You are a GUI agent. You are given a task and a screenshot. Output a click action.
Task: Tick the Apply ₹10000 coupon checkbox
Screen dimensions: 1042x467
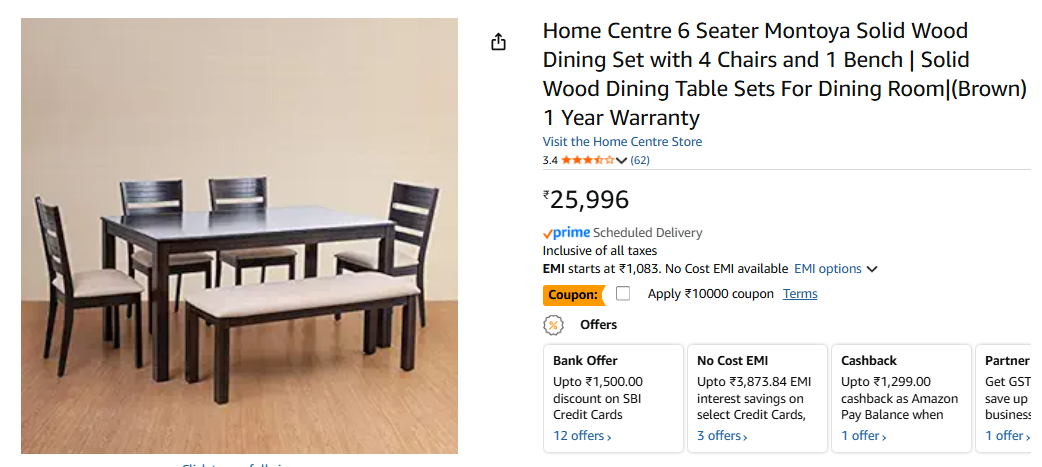click(x=623, y=294)
